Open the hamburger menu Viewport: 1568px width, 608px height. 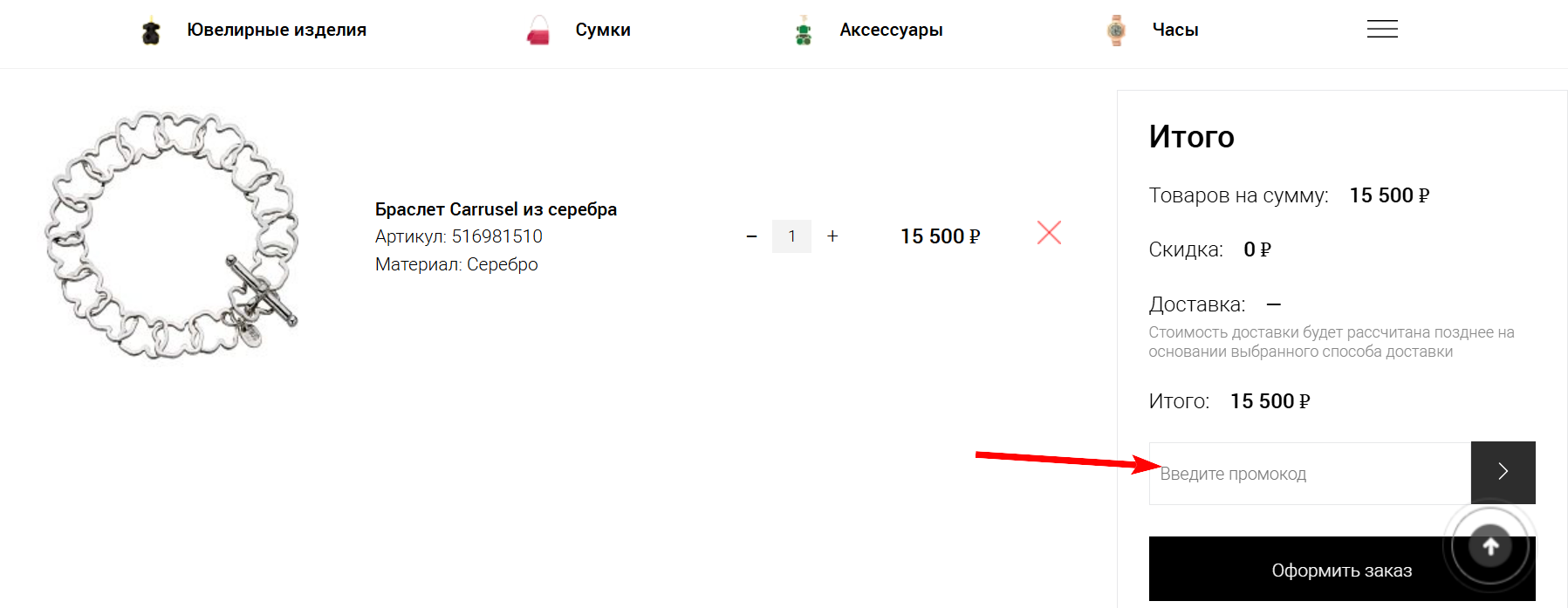pos(1381,29)
